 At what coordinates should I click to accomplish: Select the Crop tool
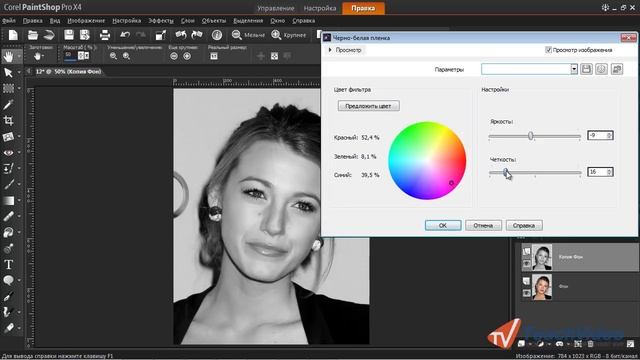coord(8,120)
